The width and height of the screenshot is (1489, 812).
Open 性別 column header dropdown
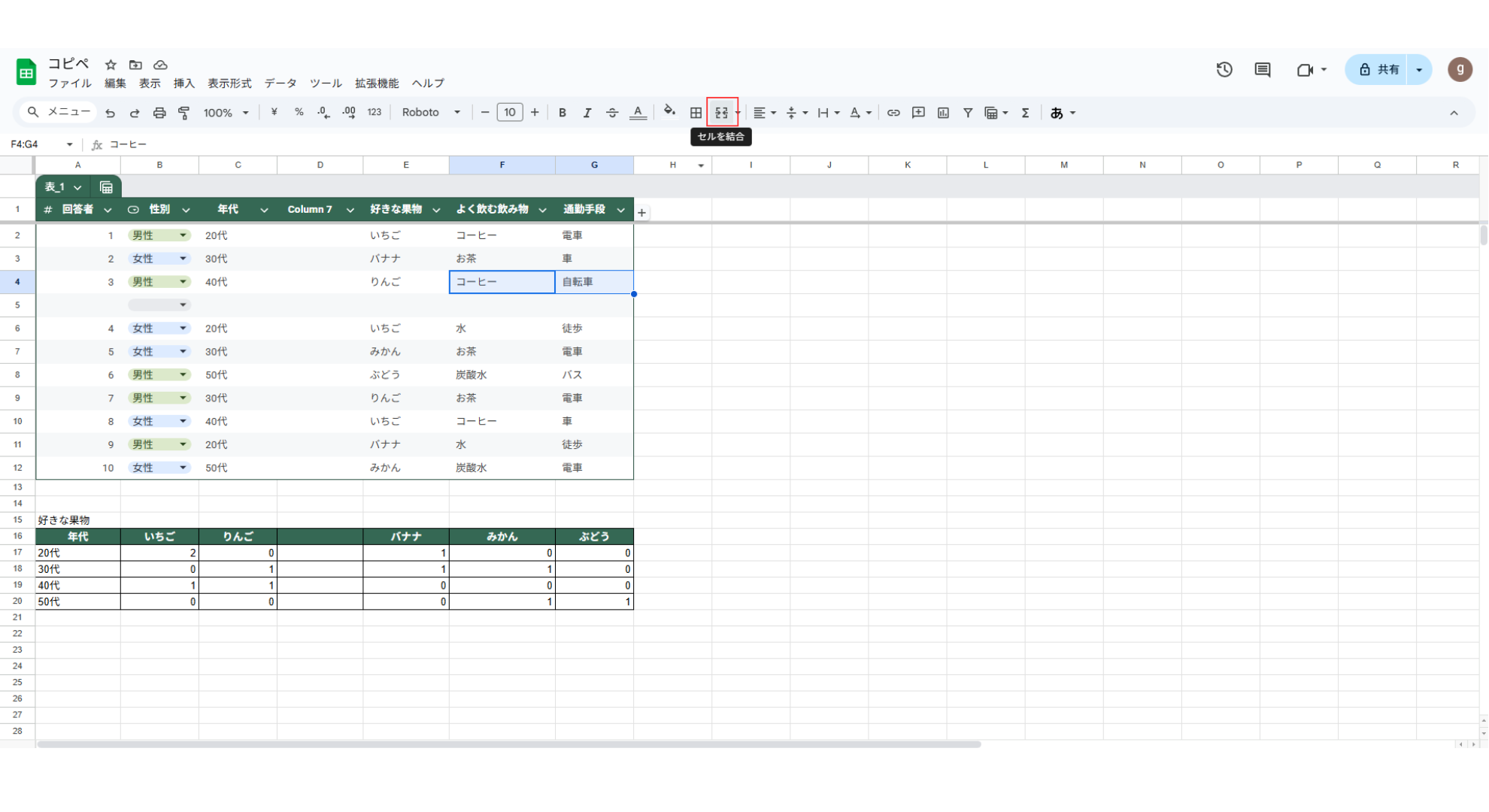[186, 210]
